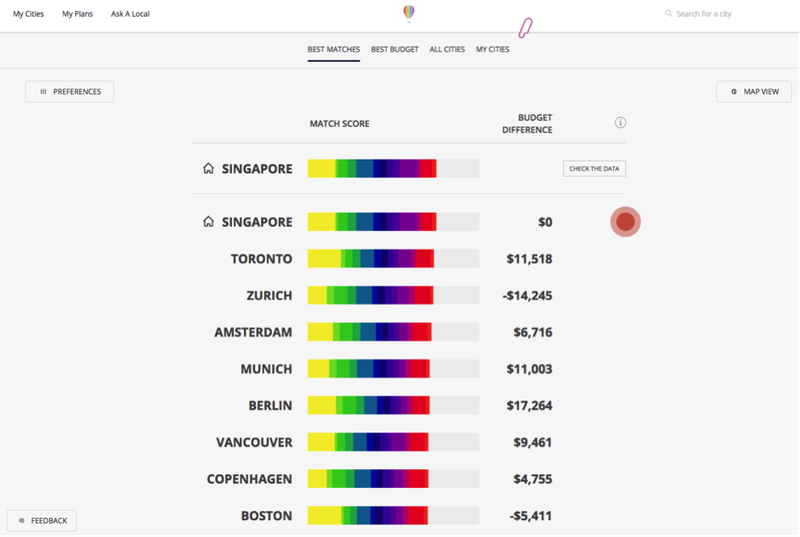This screenshot has width=800, height=537.
Task: Click the $6,716 budget value
Action: (x=533, y=333)
